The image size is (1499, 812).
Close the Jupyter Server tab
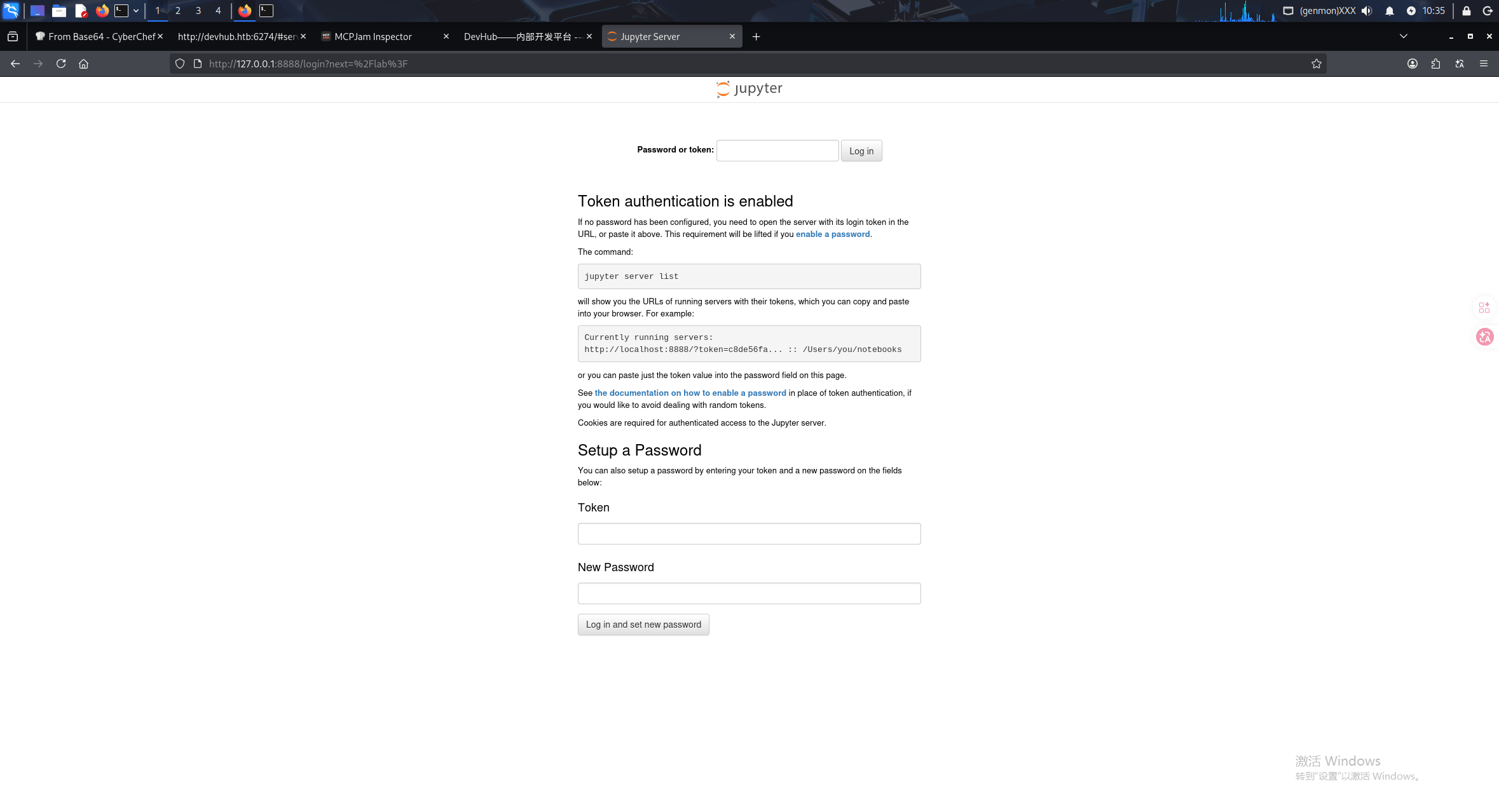(732, 37)
